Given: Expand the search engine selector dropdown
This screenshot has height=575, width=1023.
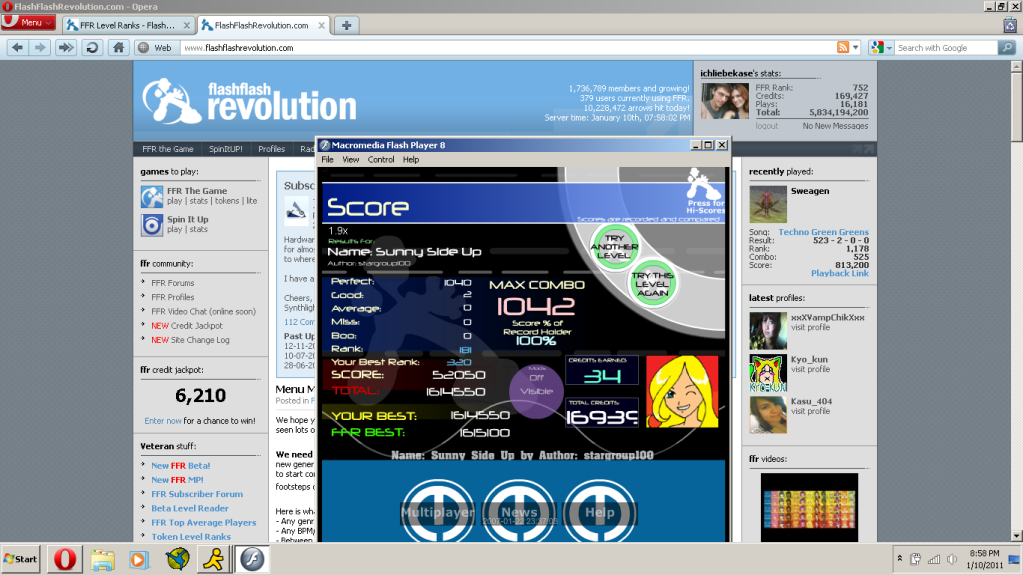Looking at the screenshot, I should pyautogui.click(x=880, y=47).
